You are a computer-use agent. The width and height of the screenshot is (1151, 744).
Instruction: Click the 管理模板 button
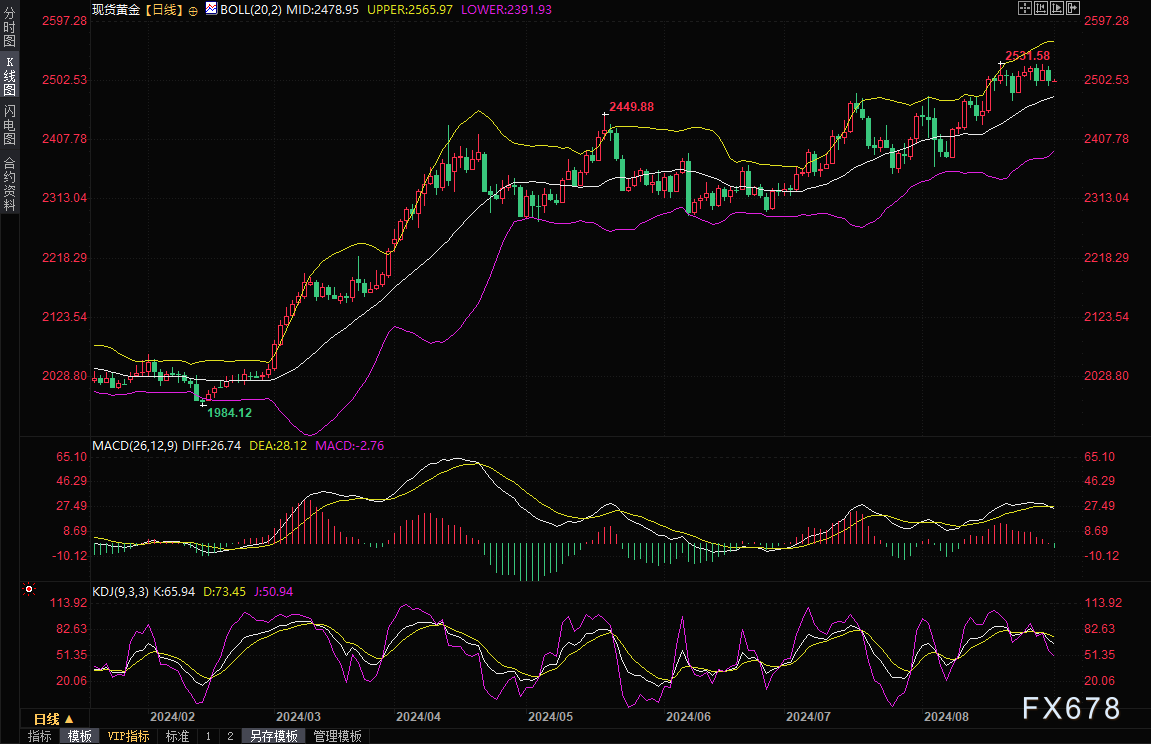click(337, 736)
